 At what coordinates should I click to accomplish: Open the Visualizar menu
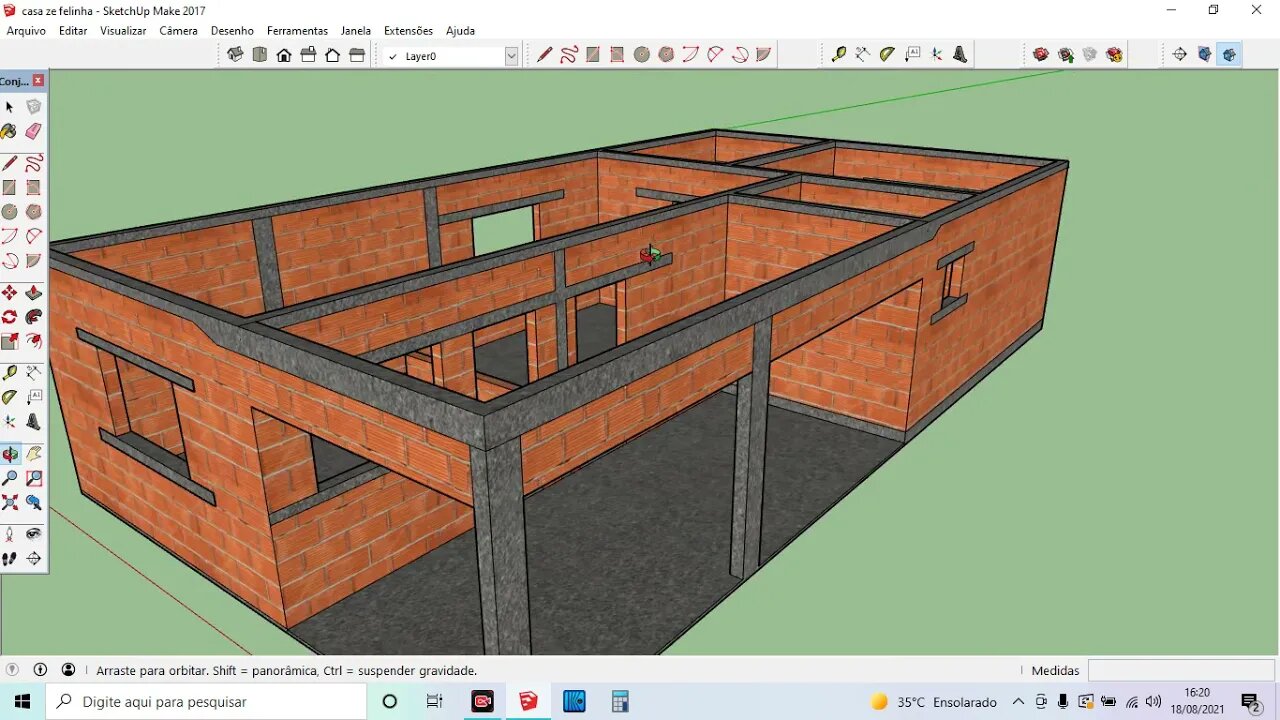(123, 31)
